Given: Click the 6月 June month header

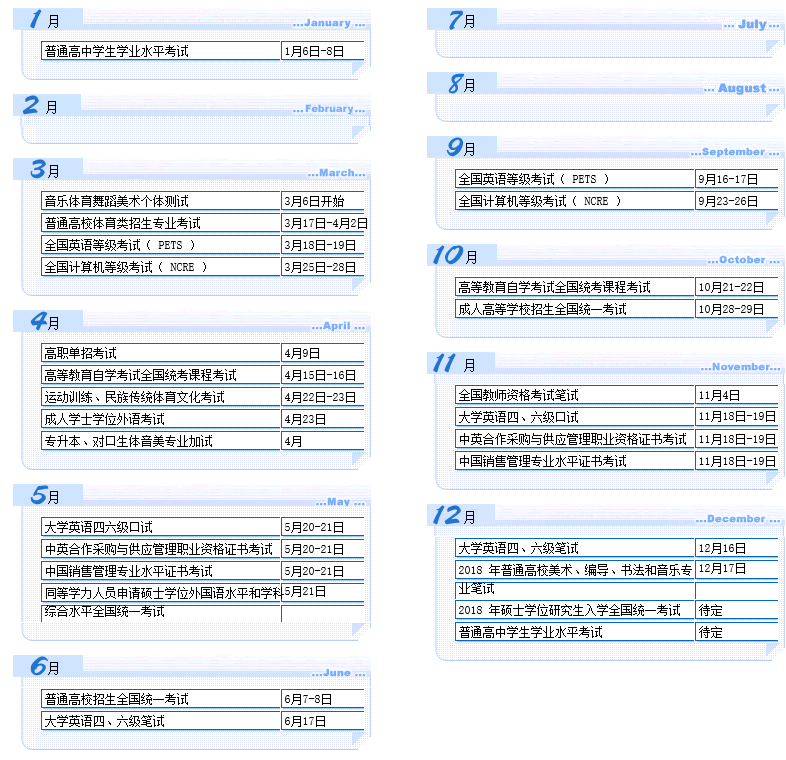Looking at the screenshot, I should (191, 666).
